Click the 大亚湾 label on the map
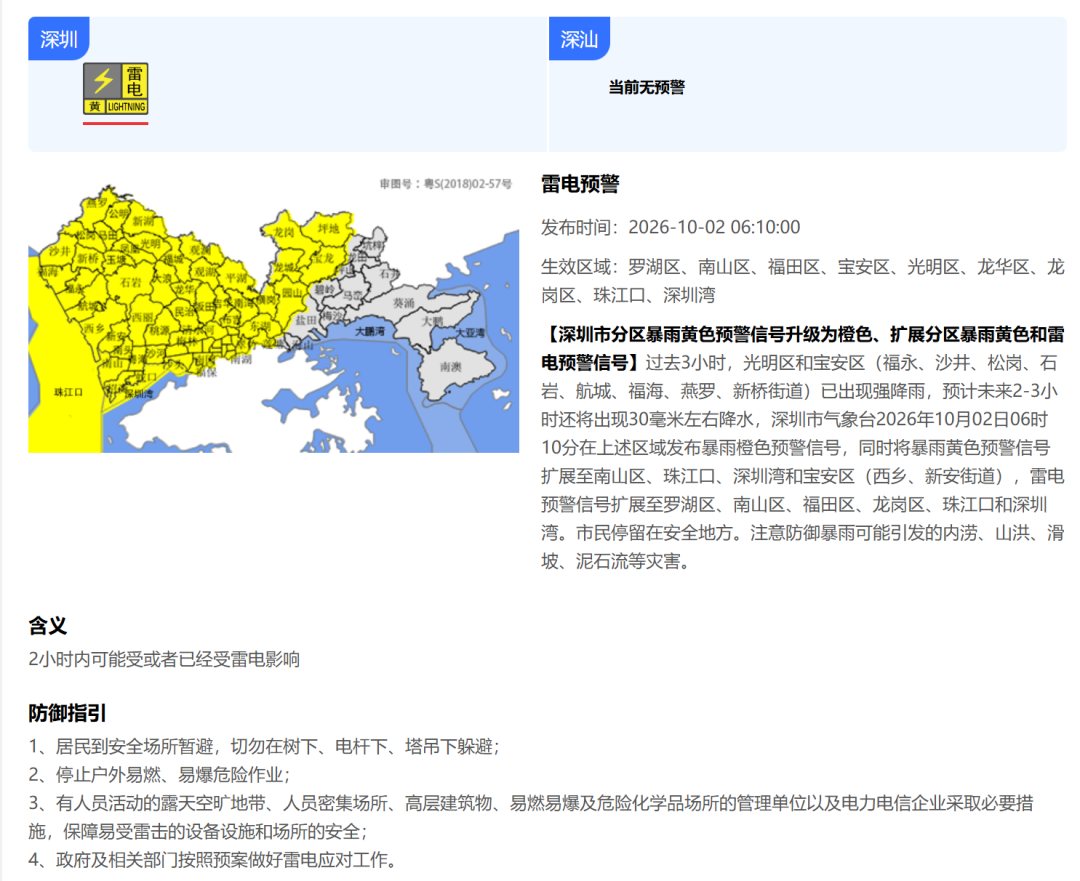 [470, 332]
